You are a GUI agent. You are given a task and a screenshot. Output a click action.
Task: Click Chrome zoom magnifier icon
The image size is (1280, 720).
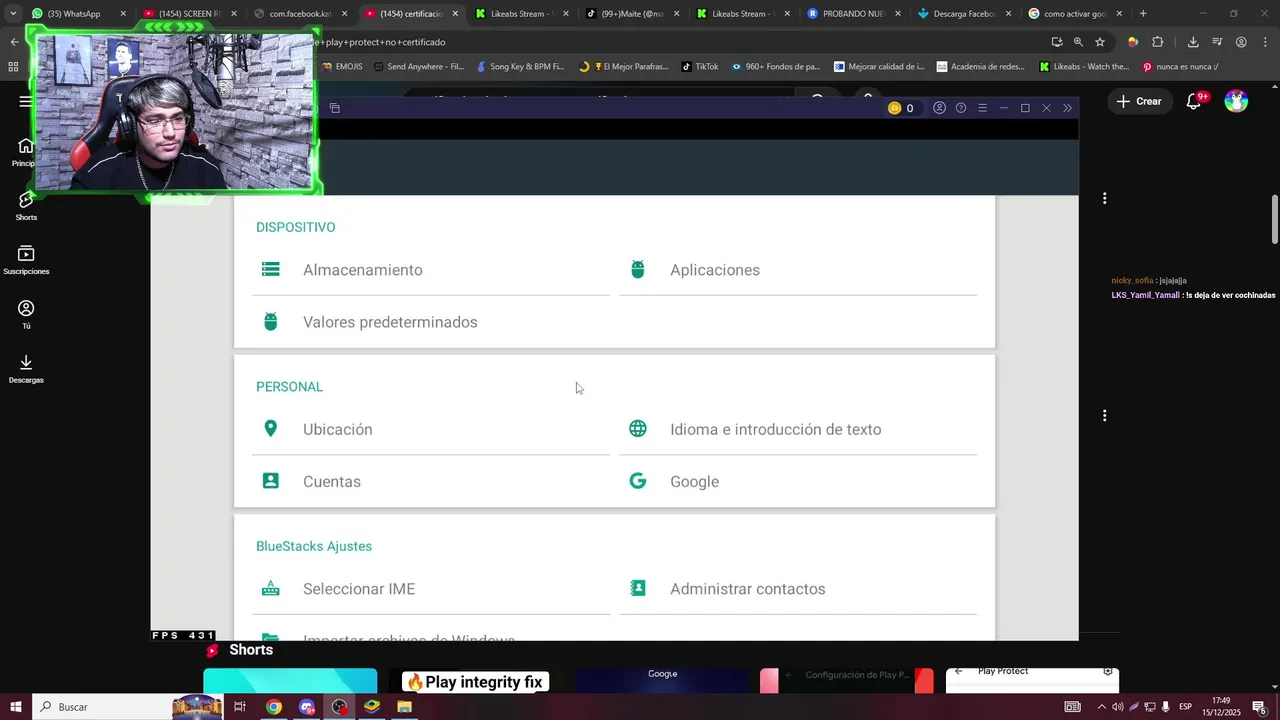tap(1078, 42)
